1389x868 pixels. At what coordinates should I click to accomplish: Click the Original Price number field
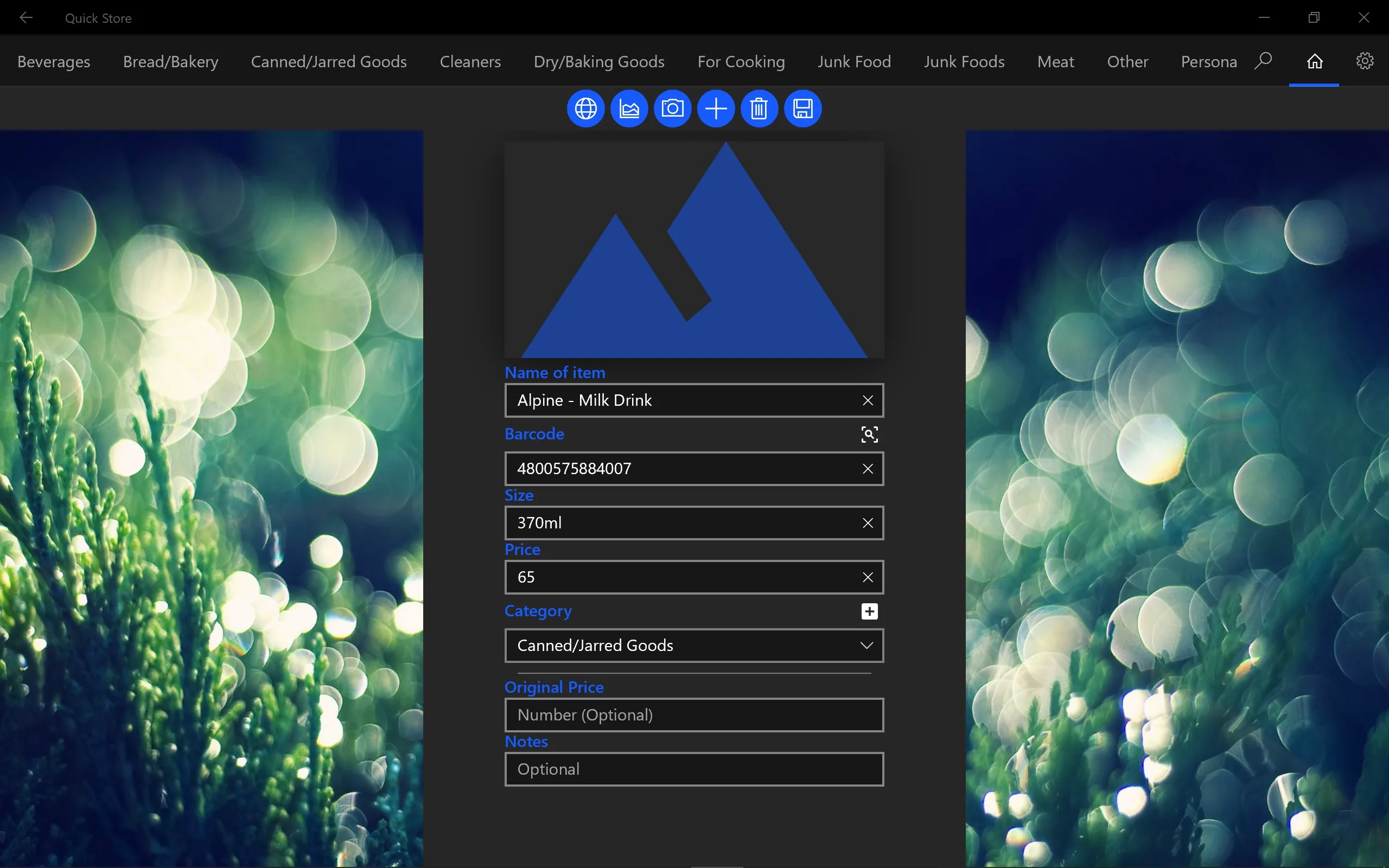click(694, 714)
